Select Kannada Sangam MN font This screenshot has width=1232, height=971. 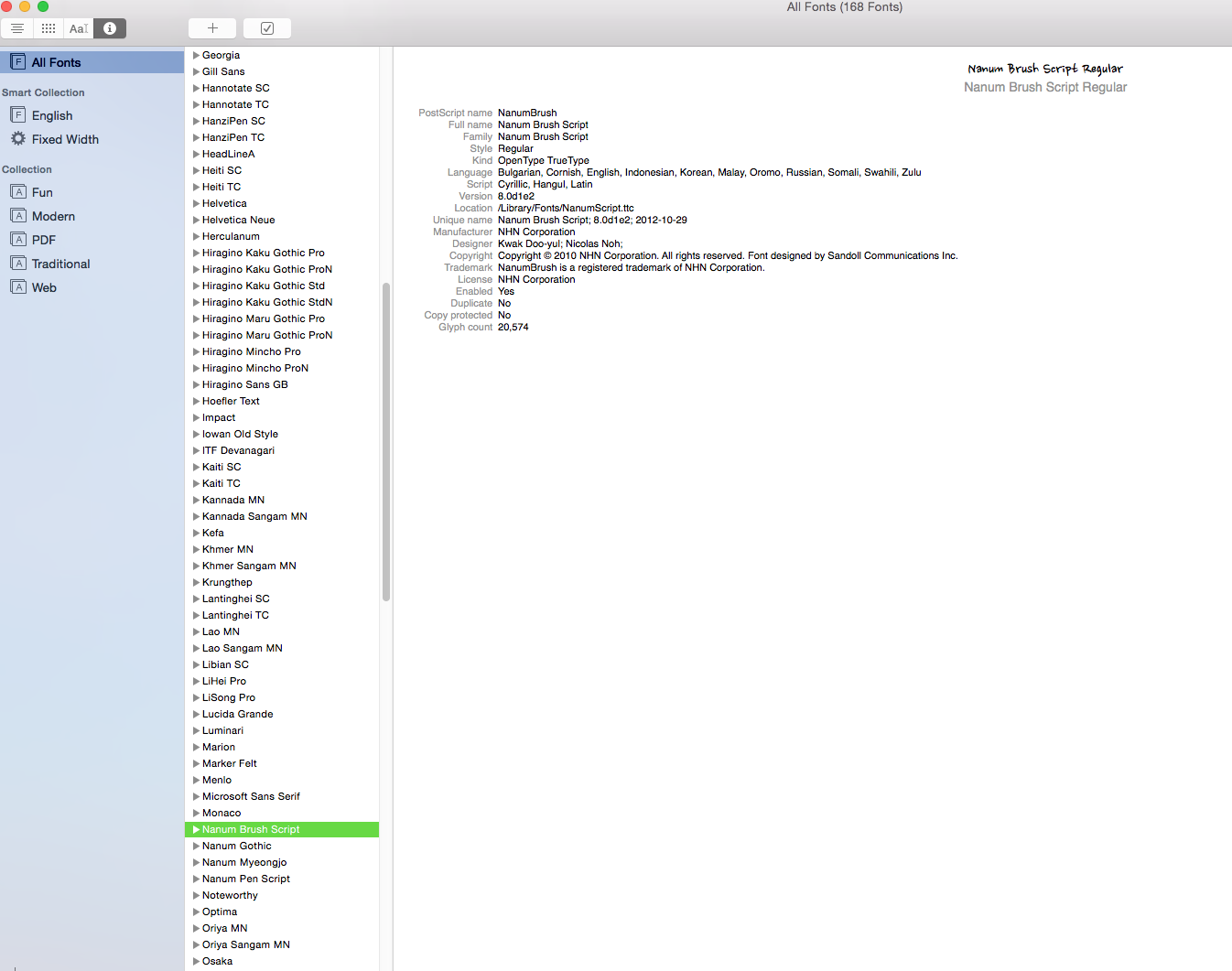click(x=254, y=516)
